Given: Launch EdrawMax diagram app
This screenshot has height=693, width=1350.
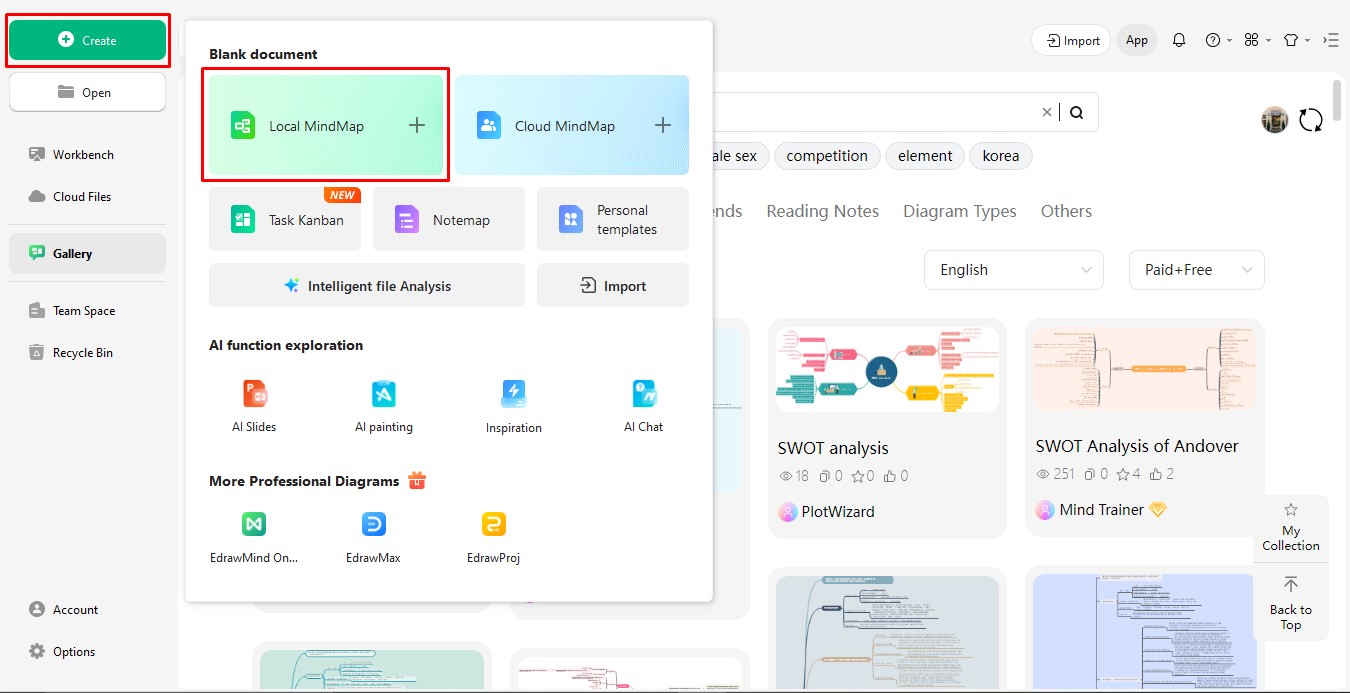Looking at the screenshot, I should [x=374, y=537].
